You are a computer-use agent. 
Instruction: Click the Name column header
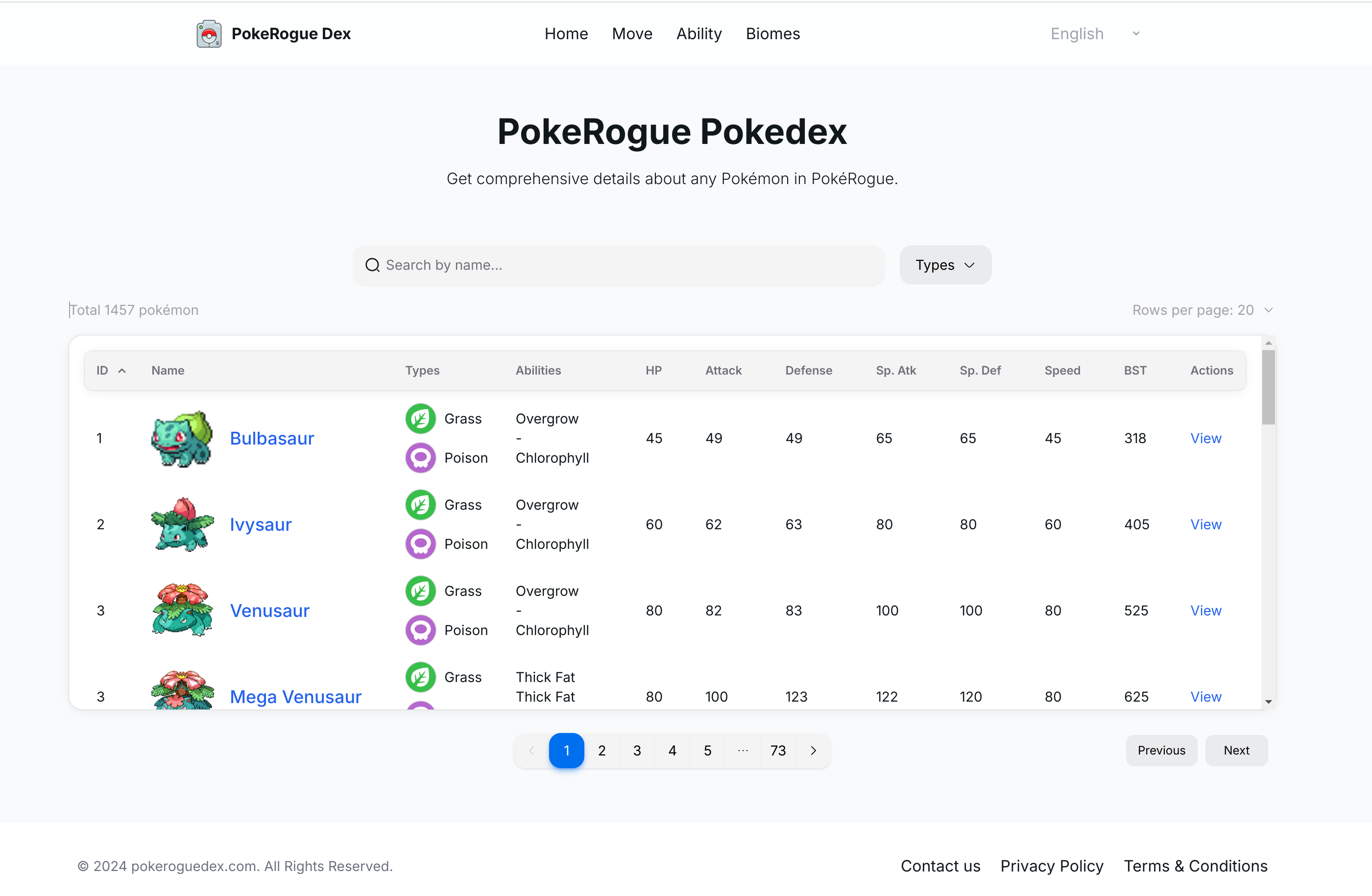pyautogui.click(x=168, y=371)
